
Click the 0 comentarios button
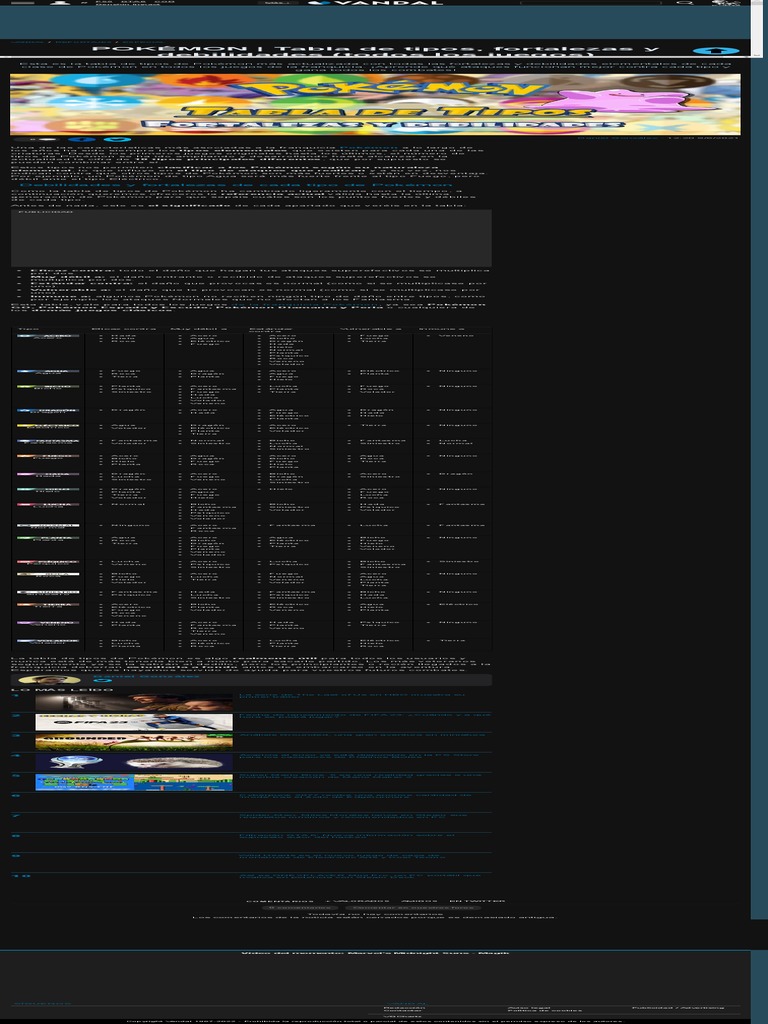coord(300,908)
